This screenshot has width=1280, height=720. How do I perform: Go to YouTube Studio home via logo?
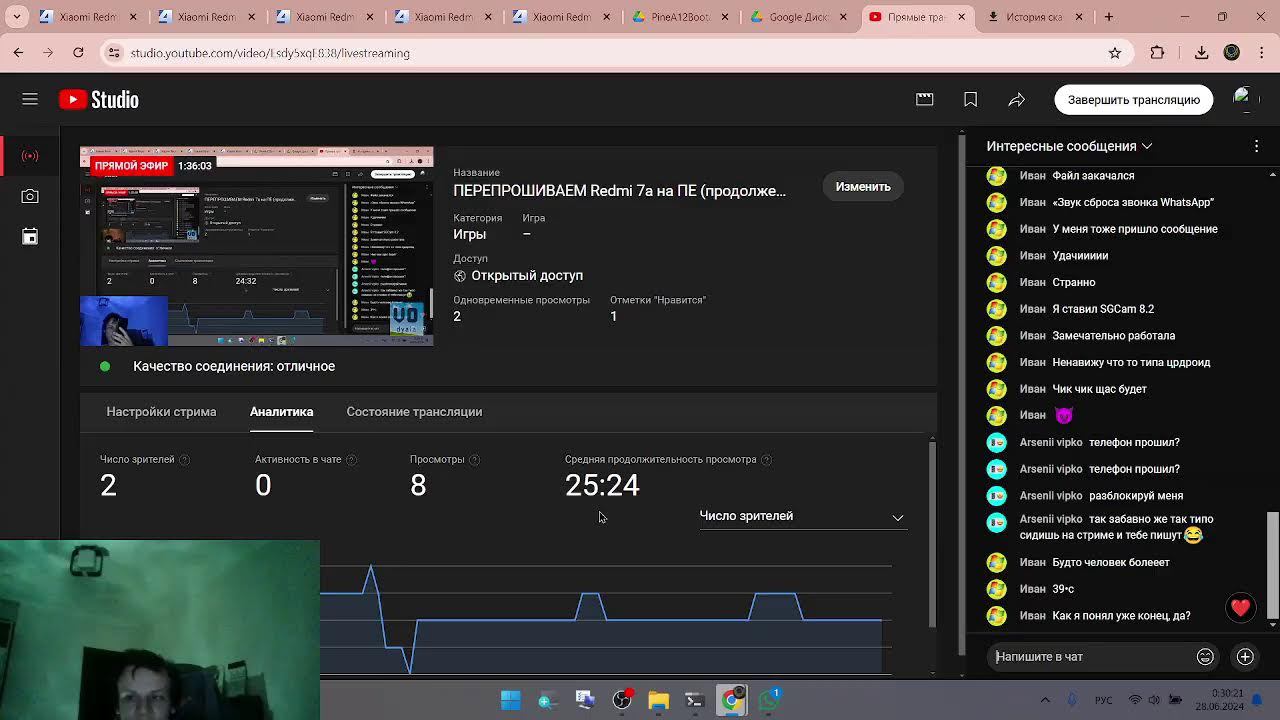point(99,99)
